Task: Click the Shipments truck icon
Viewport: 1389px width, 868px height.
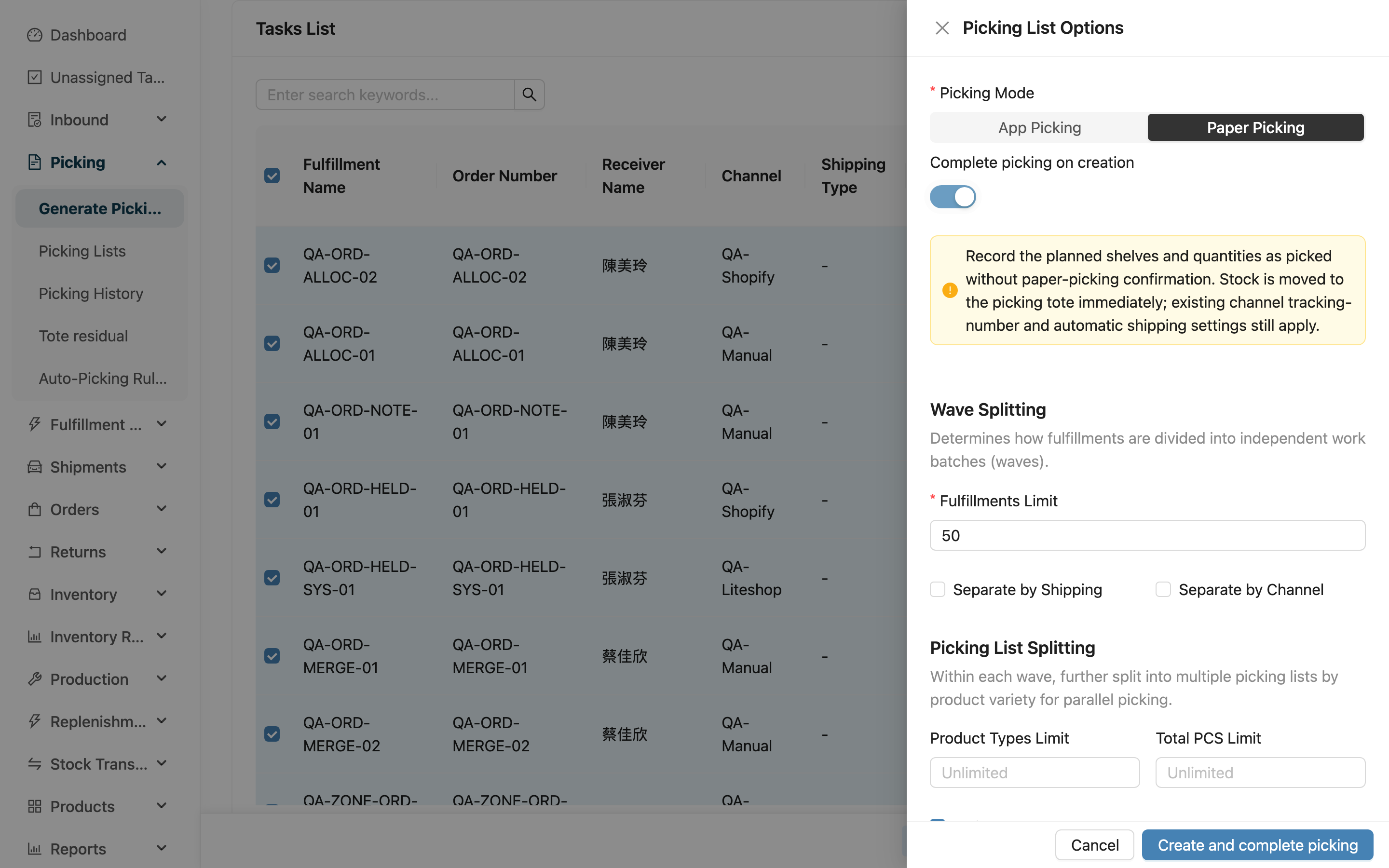Action: coord(34,467)
